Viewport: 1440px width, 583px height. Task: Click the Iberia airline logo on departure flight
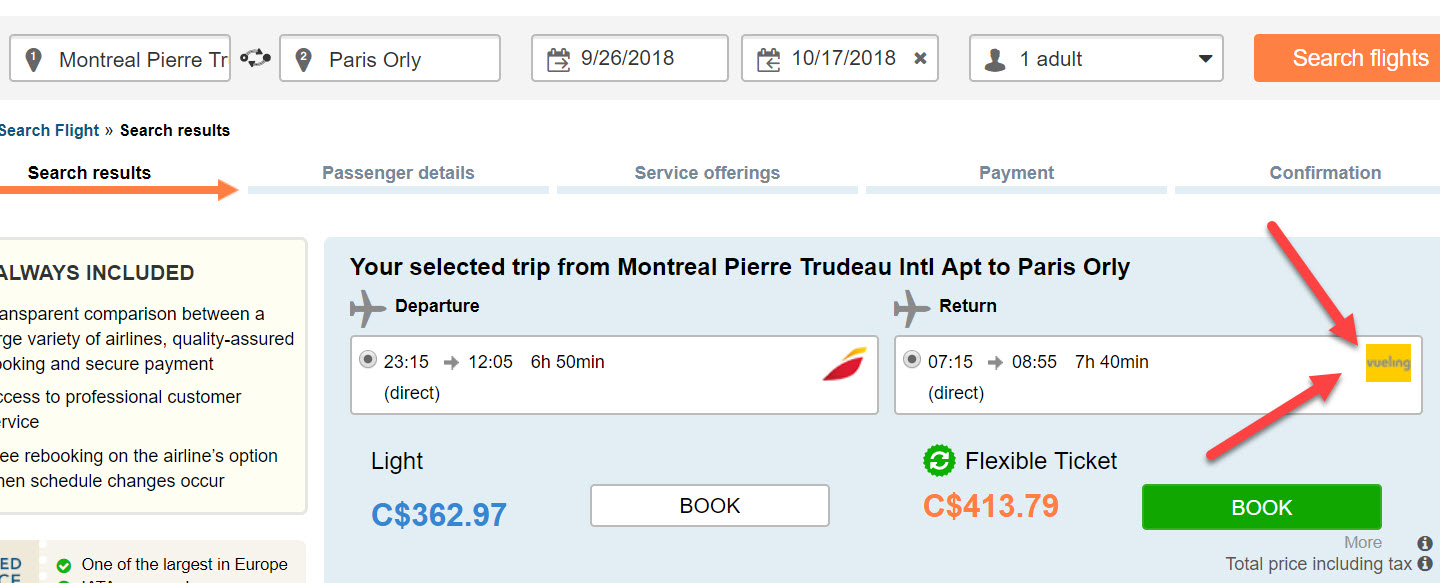coord(845,363)
